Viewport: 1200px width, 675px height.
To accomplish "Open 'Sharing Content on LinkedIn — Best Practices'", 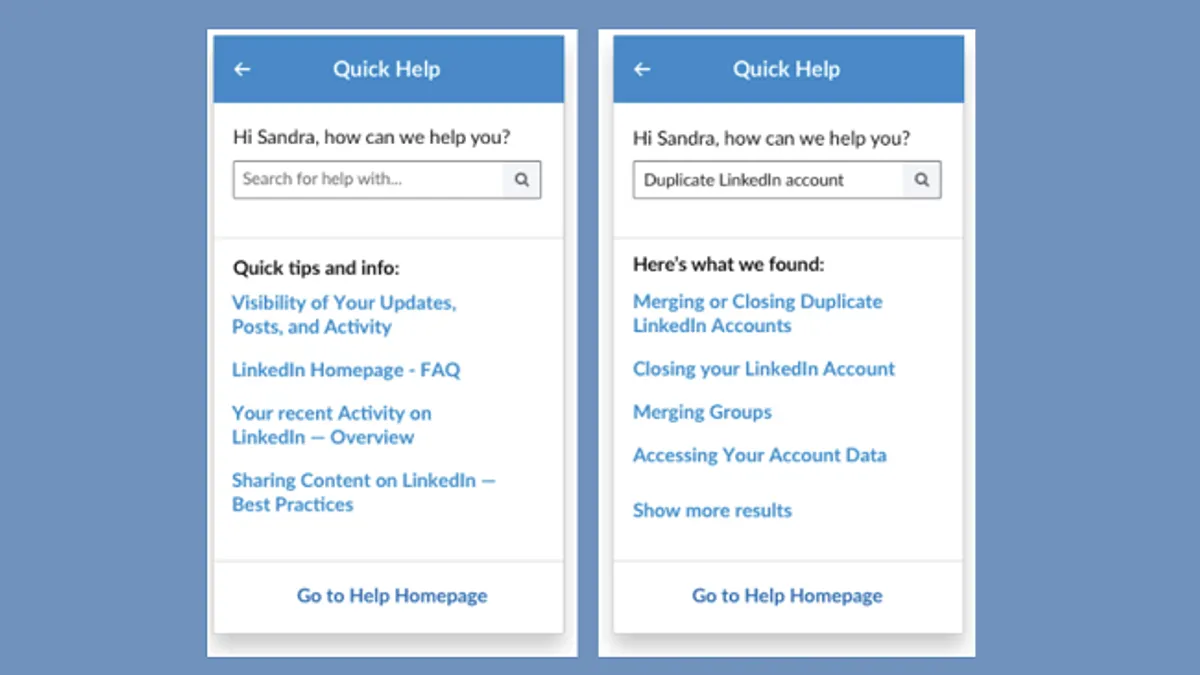I will click(364, 492).
